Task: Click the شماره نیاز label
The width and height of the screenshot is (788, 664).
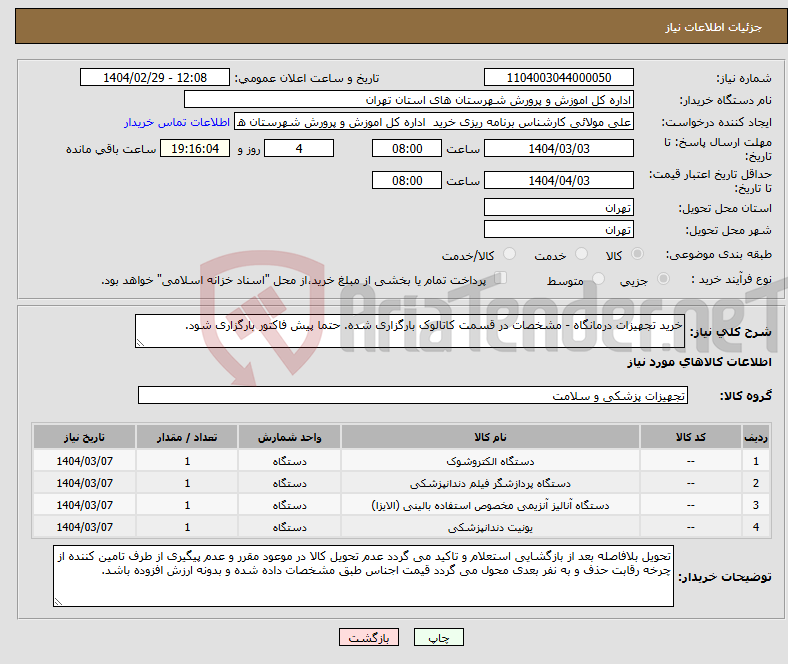Action: pyautogui.click(x=744, y=78)
